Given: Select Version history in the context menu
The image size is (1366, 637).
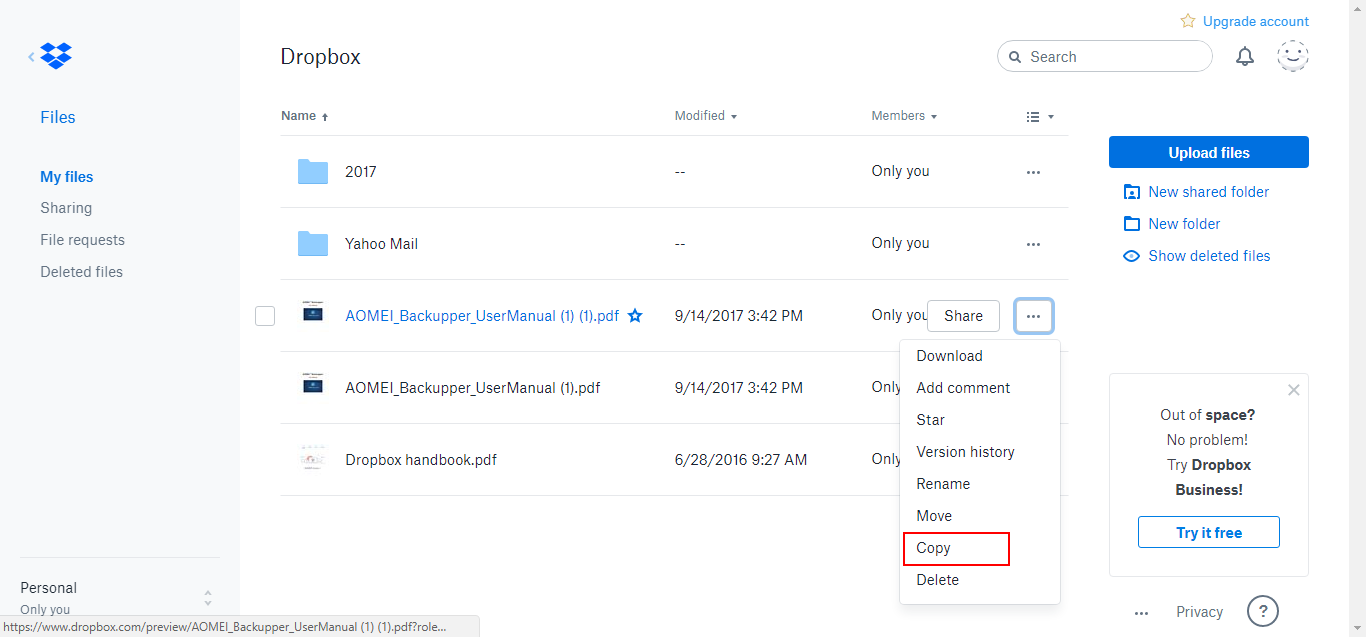Looking at the screenshot, I should pyautogui.click(x=965, y=452).
